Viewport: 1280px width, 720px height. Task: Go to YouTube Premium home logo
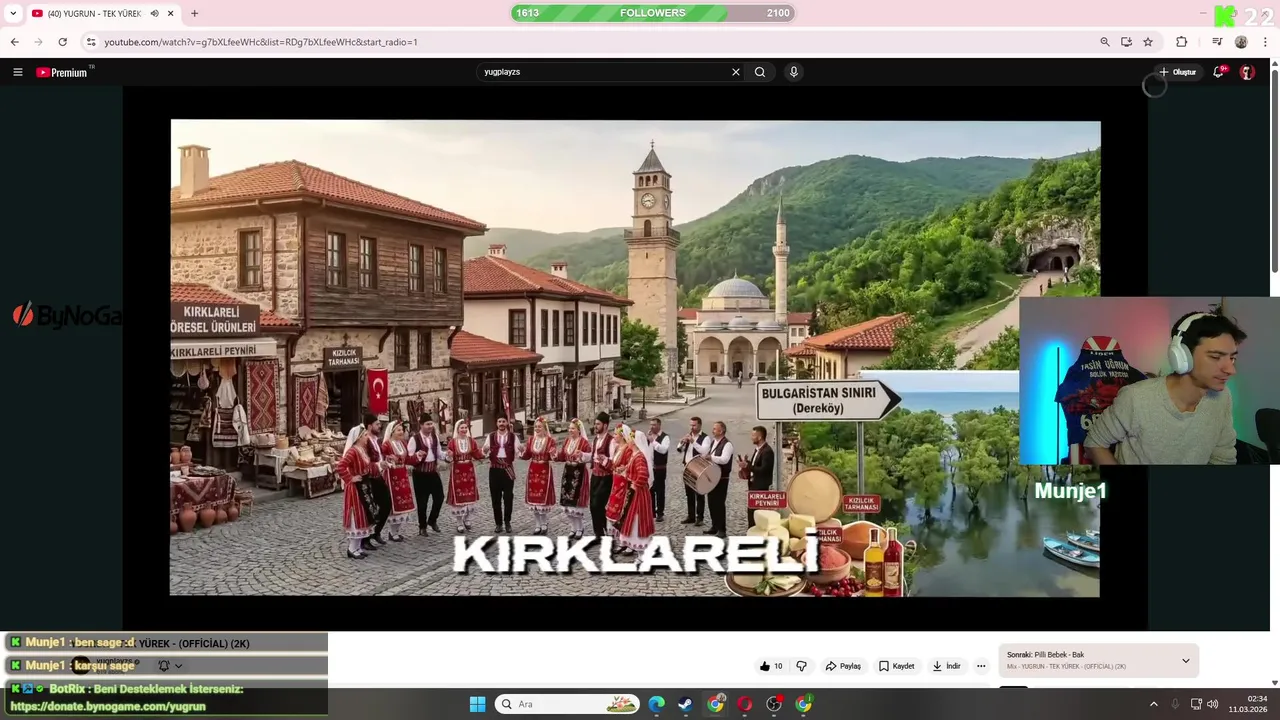pos(62,72)
